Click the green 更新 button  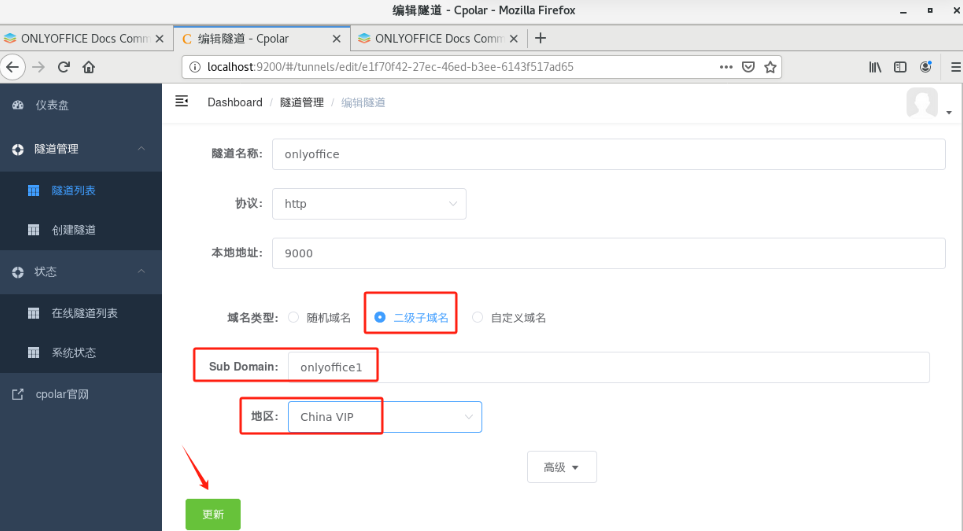(213, 514)
